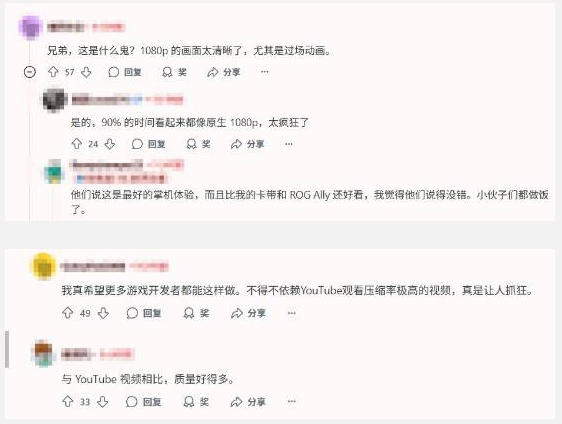This screenshot has width=562, height=424.
Task: Award the comment with 57 votes
Action: (174, 72)
